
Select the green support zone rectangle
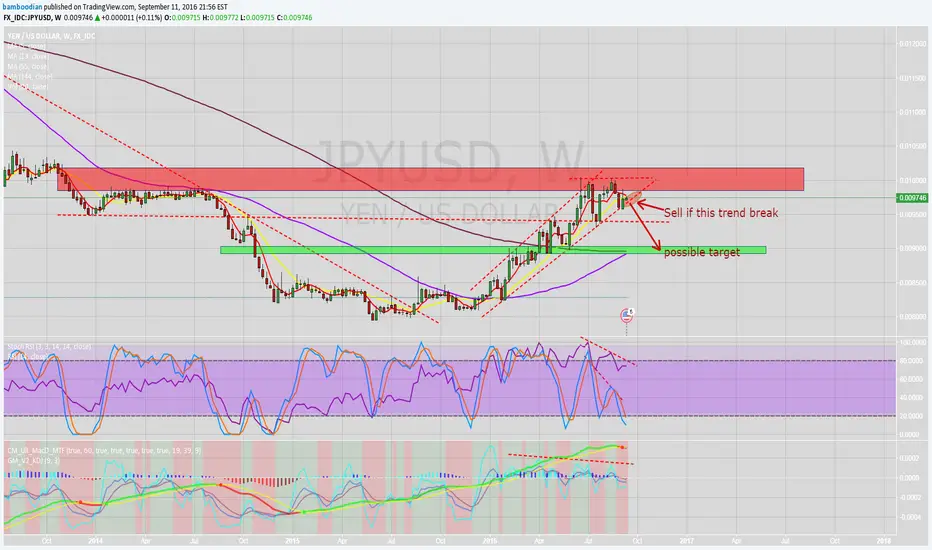pyautogui.click(x=493, y=250)
